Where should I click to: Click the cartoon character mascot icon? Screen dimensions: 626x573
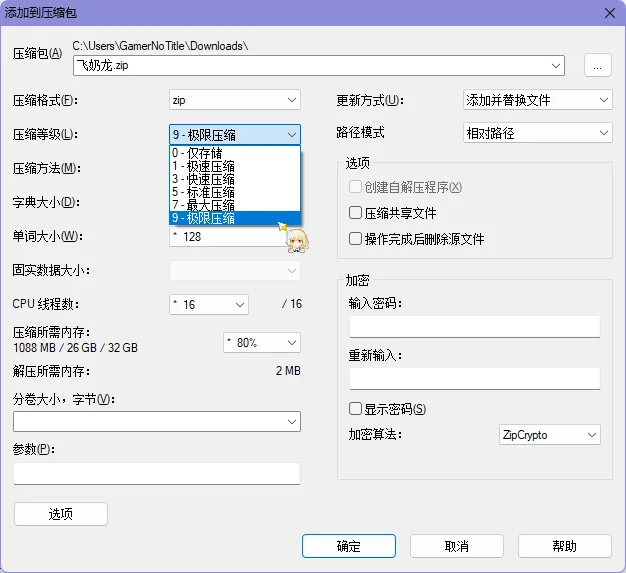point(294,238)
